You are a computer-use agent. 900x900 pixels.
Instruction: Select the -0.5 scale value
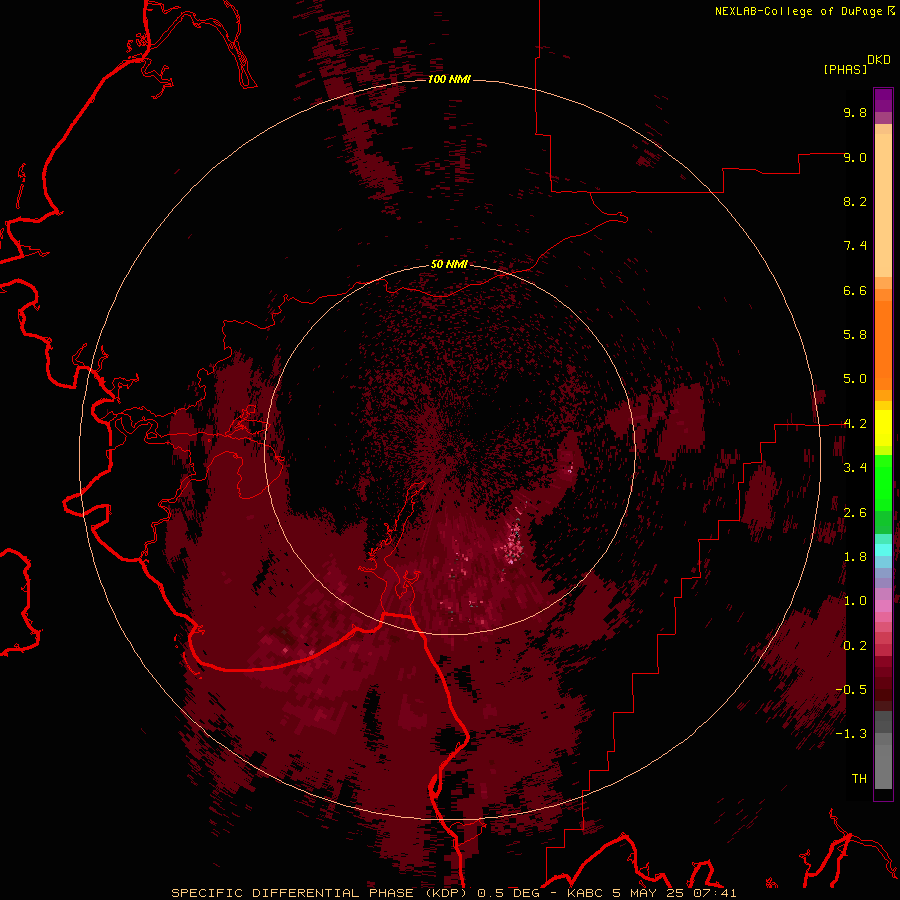[x=851, y=690]
